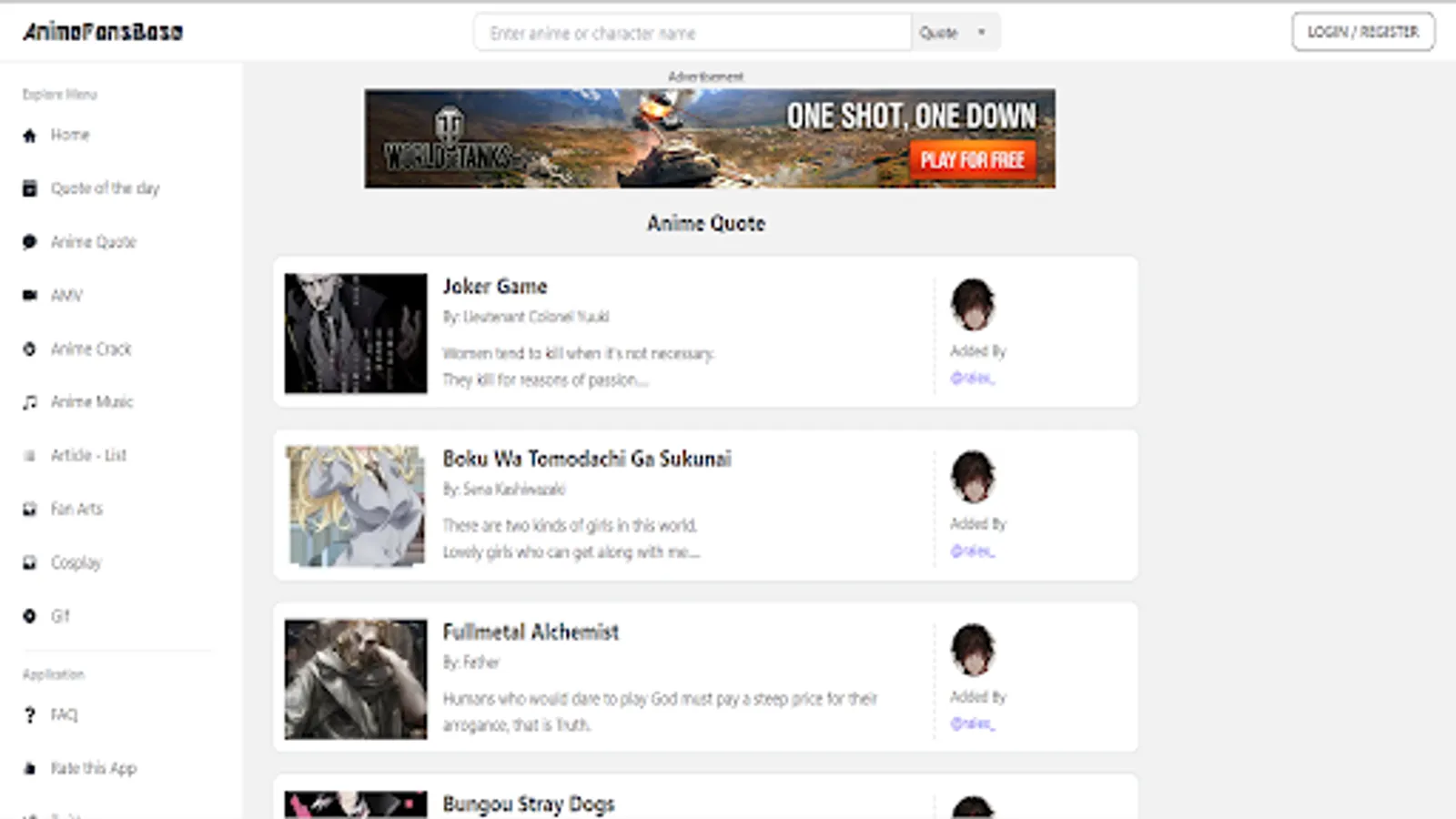
Task: Open the Fullmetal Alchemist quote title
Action: [531, 632]
